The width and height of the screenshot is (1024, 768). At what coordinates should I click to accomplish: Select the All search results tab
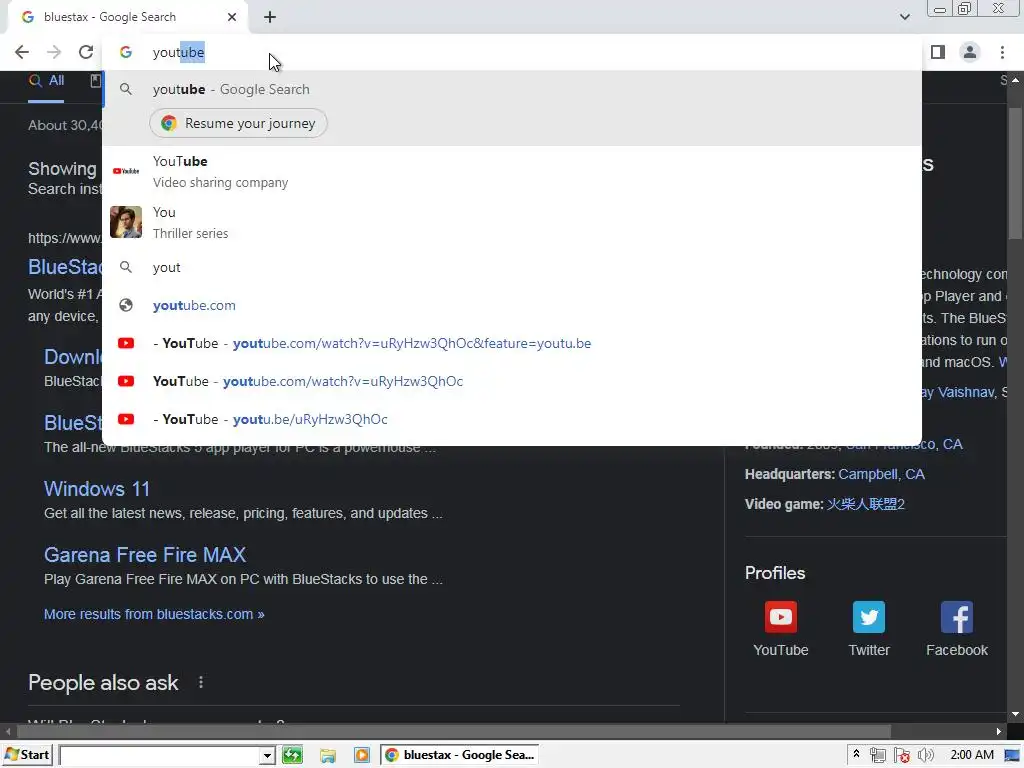46,81
